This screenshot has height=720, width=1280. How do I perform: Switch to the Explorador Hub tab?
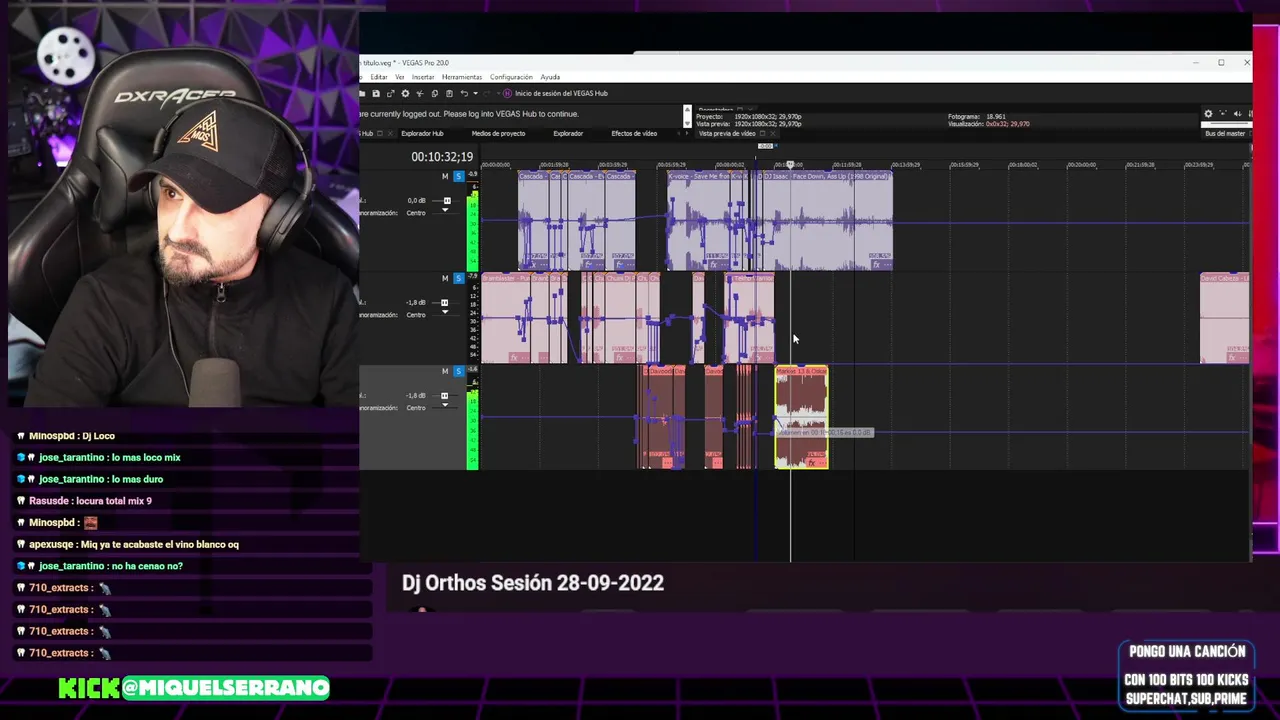tap(422, 133)
